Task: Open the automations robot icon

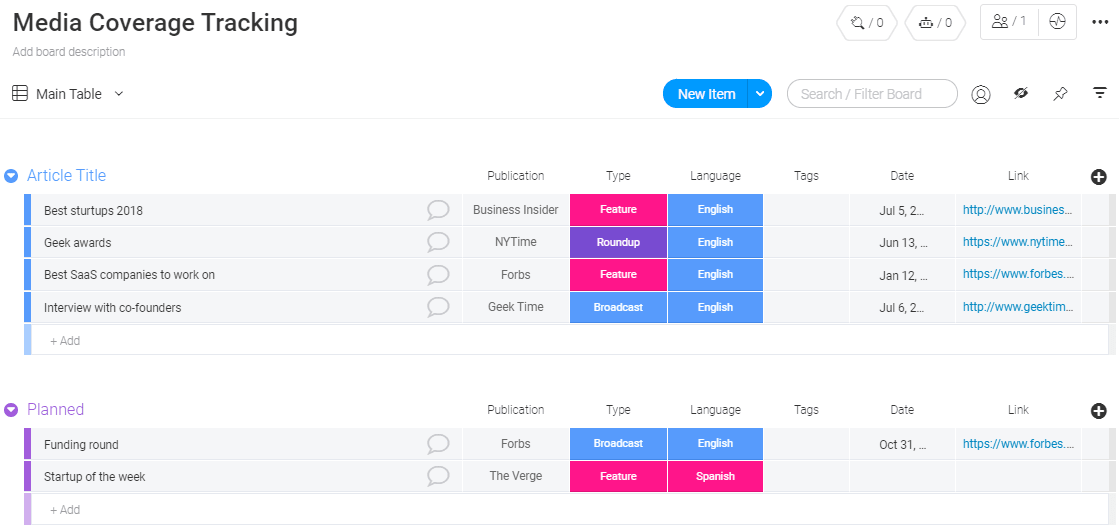Action: click(935, 22)
